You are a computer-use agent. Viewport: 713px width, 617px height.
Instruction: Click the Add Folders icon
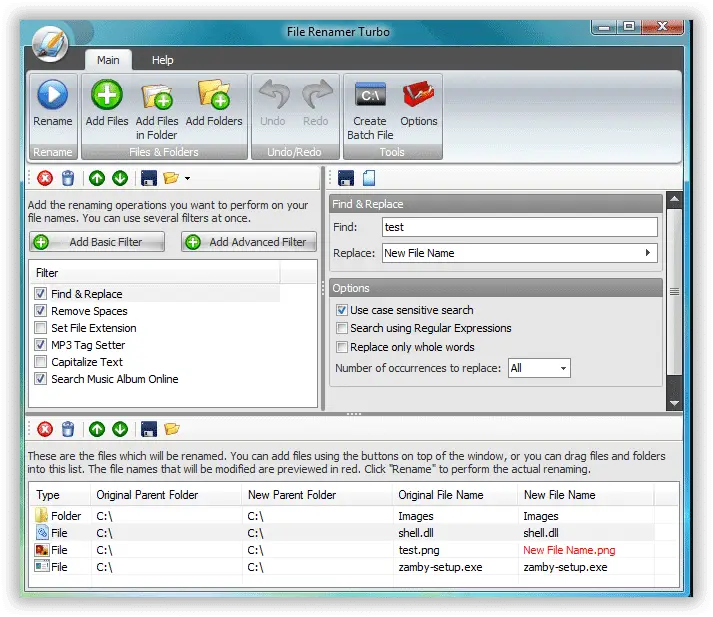coord(214,95)
